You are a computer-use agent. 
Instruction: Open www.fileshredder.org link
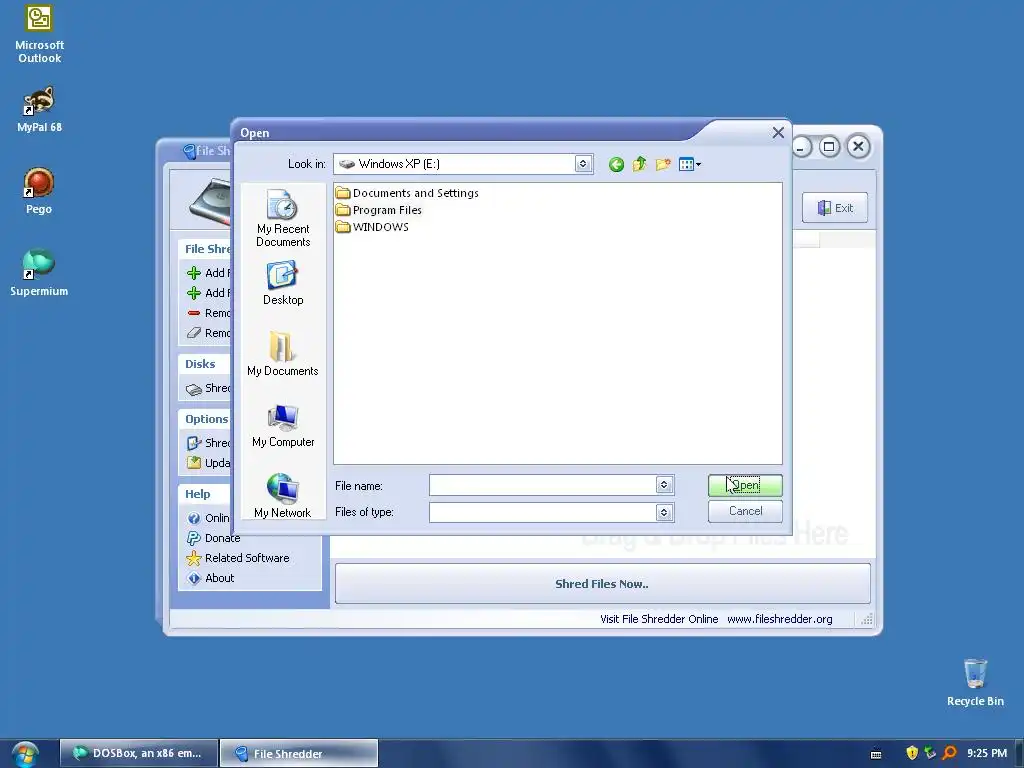point(780,619)
